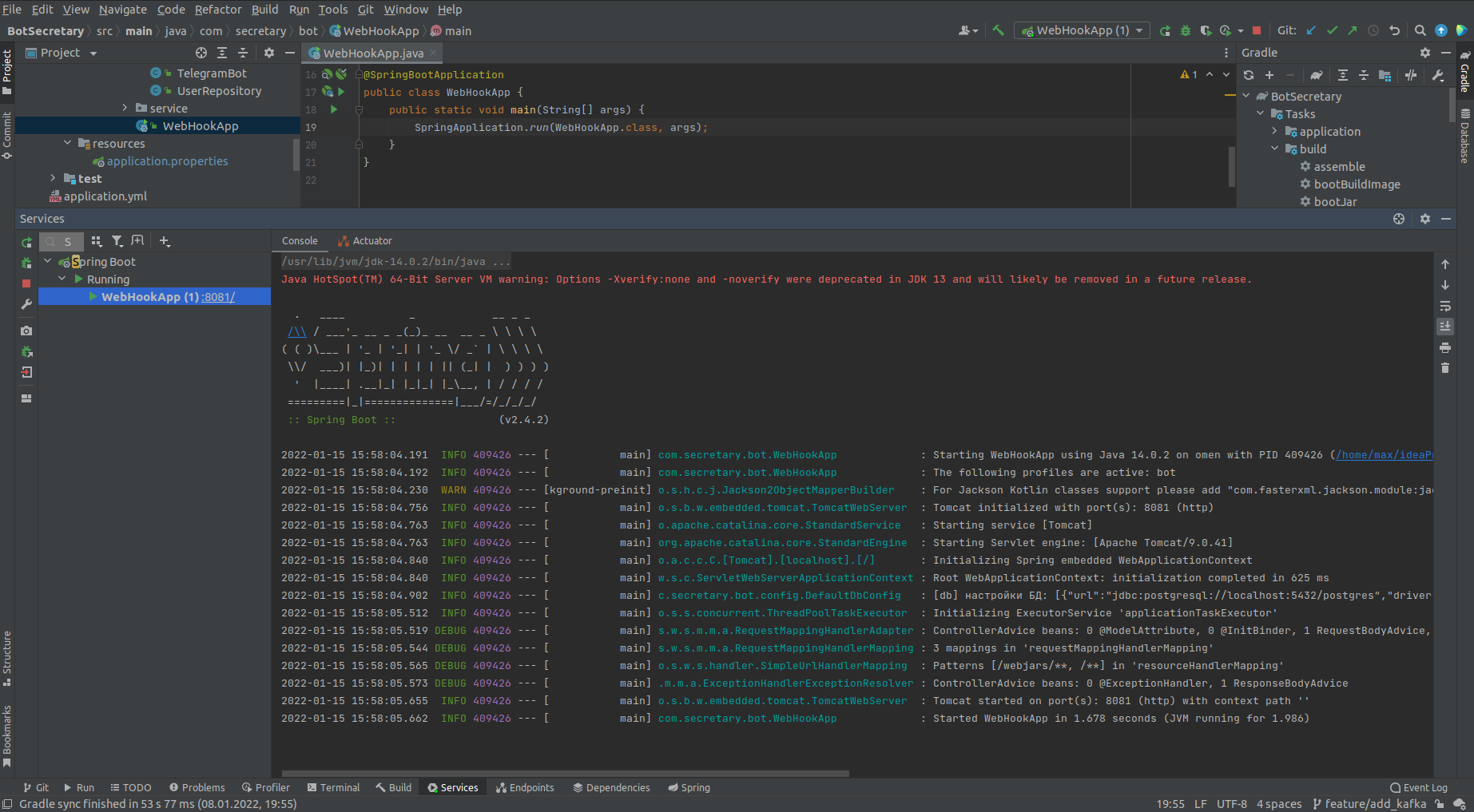1474x812 pixels.
Task: Collapse the Spring Boot node in Services
Action: click(x=48, y=261)
